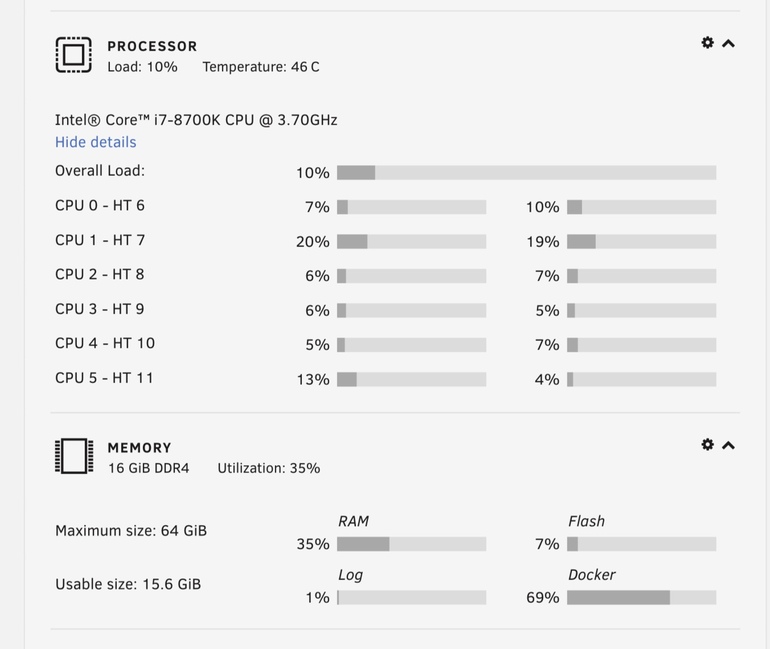This screenshot has width=770, height=649.
Task: Click the Processor chip icon
Action: click(73, 55)
